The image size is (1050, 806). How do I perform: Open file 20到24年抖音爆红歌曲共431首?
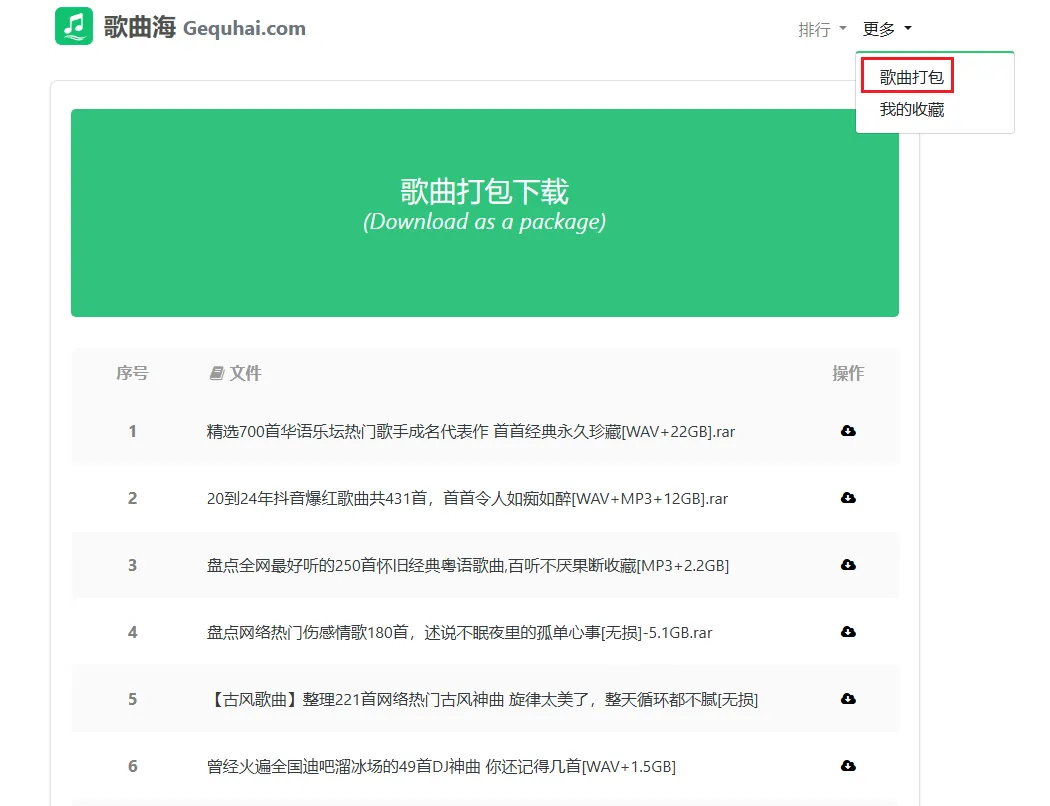pyautogui.click(x=467, y=499)
